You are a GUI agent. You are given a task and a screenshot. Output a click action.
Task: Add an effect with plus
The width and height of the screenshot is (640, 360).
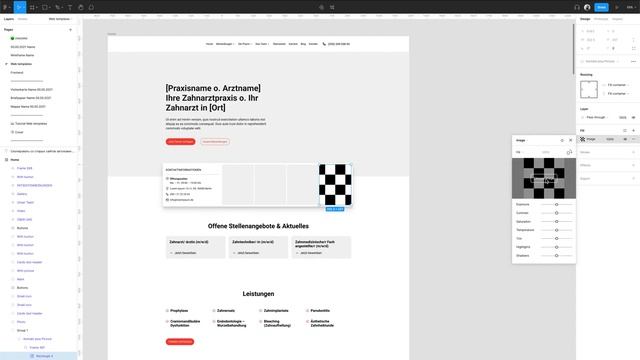[x=633, y=165]
